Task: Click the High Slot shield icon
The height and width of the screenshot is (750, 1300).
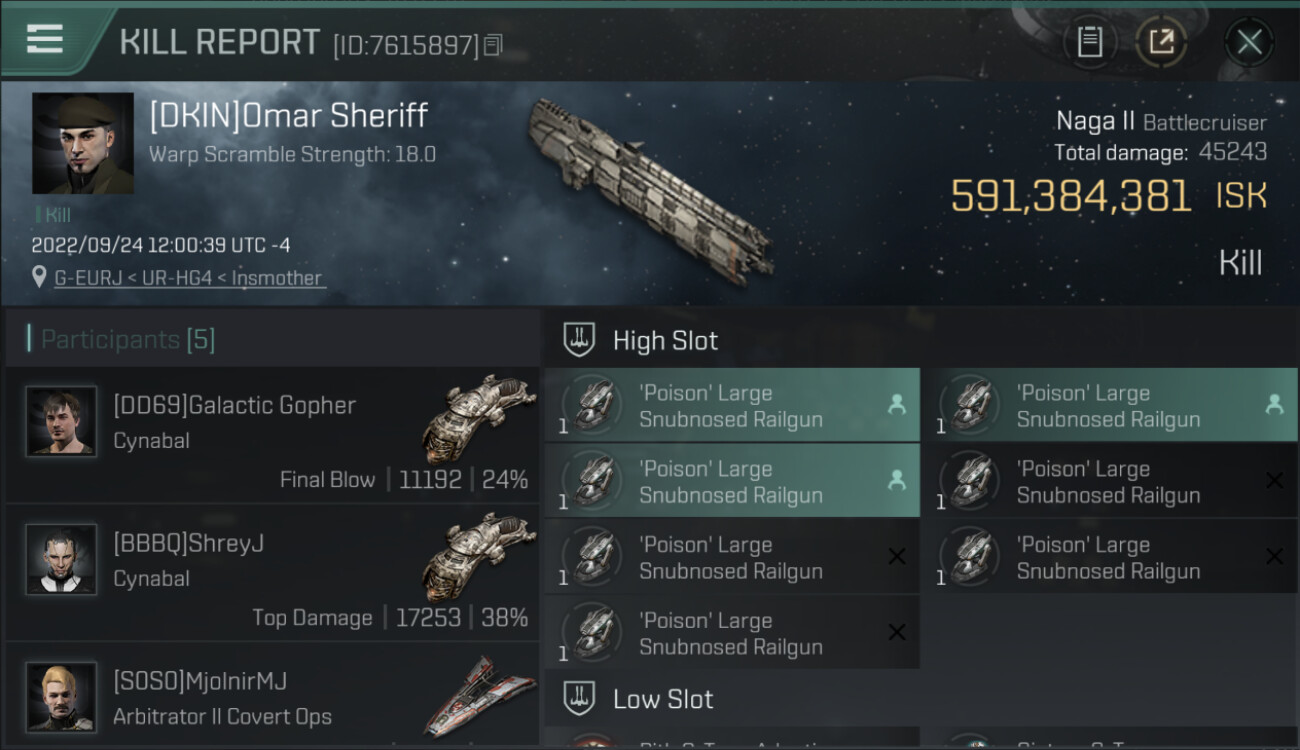Action: [x=579, y=340]
